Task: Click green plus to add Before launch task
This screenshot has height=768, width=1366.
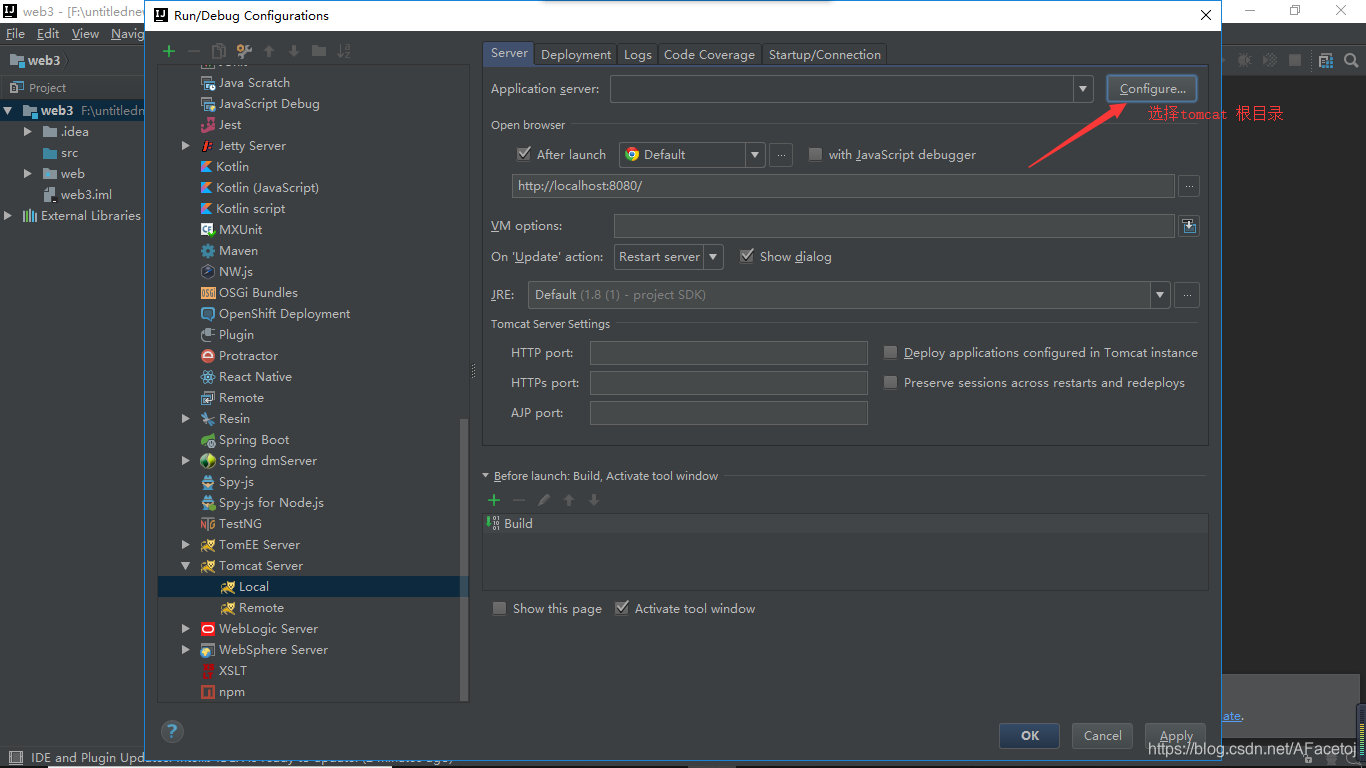Action: pyautogui.click(x=494, y=500)
